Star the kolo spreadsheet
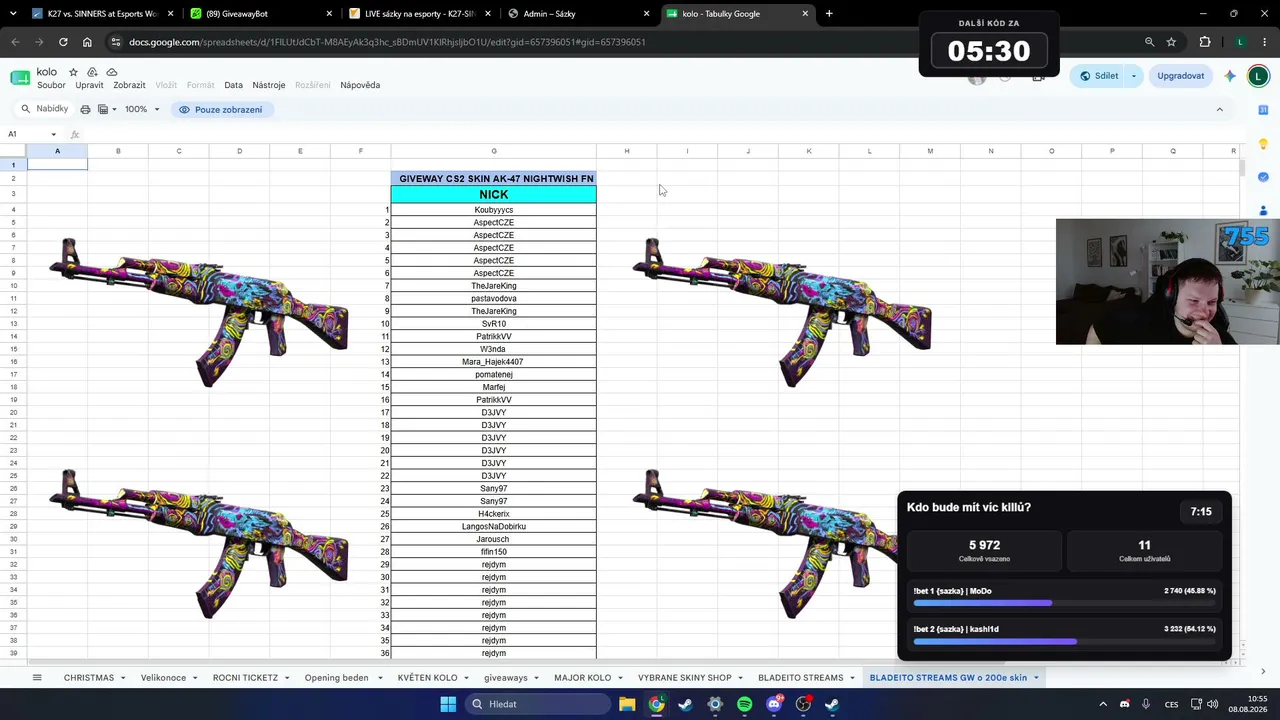The width and height of the screenshot is (1280, 720). pyautogui.click(x=73, y=72)
